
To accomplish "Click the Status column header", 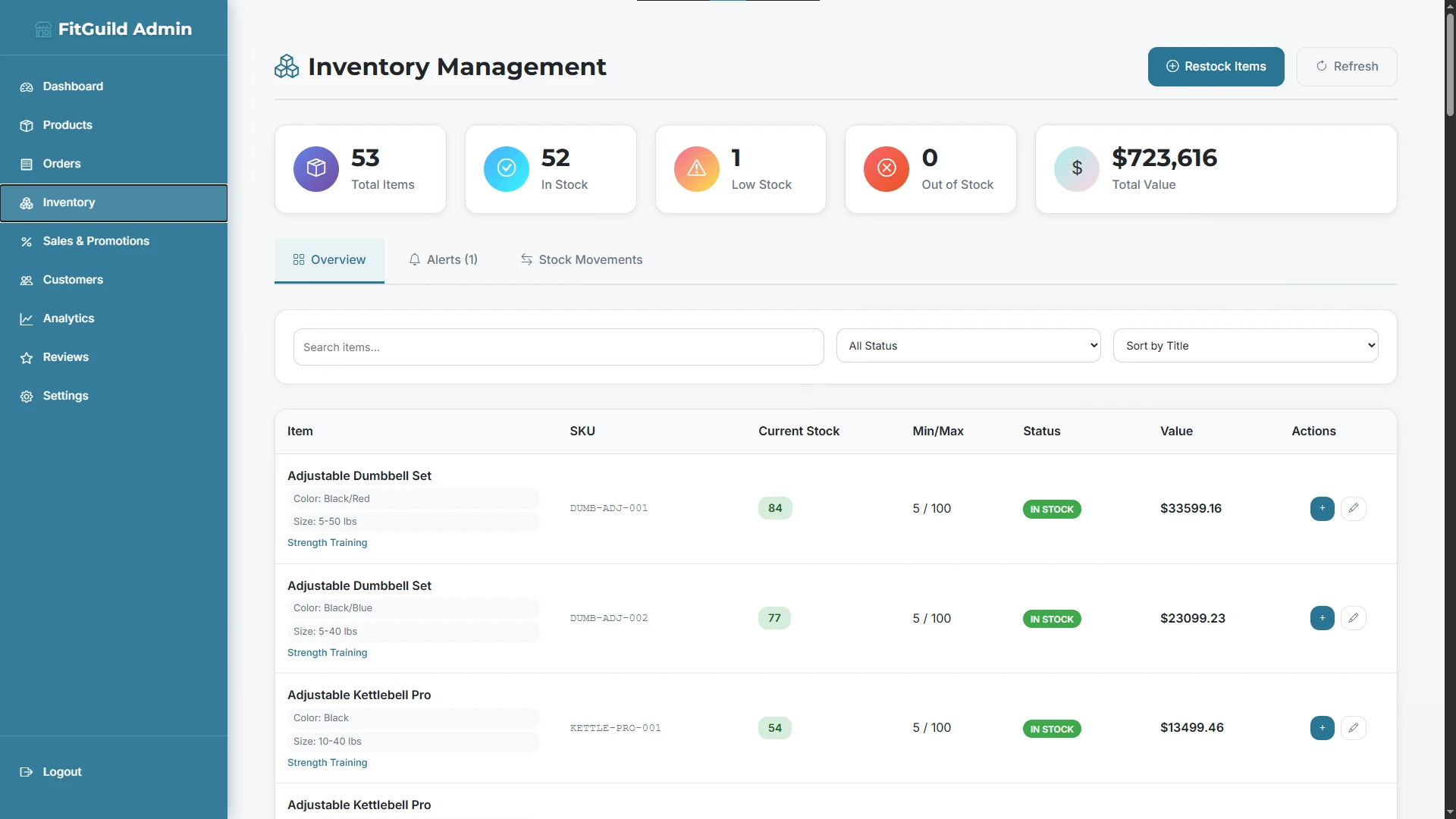I will pyautogui.click(x=1042, y=431).
